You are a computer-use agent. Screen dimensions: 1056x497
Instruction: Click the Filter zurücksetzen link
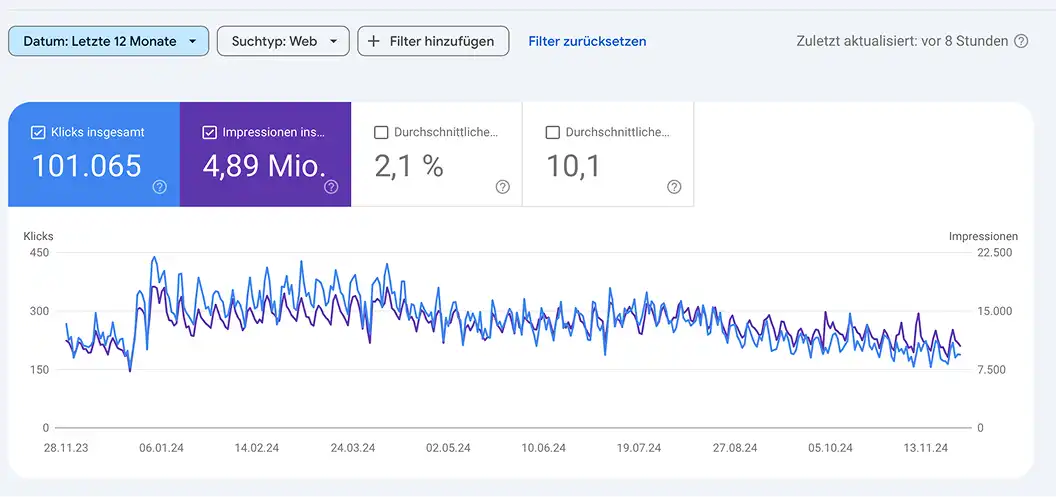[x=587, y=41]
